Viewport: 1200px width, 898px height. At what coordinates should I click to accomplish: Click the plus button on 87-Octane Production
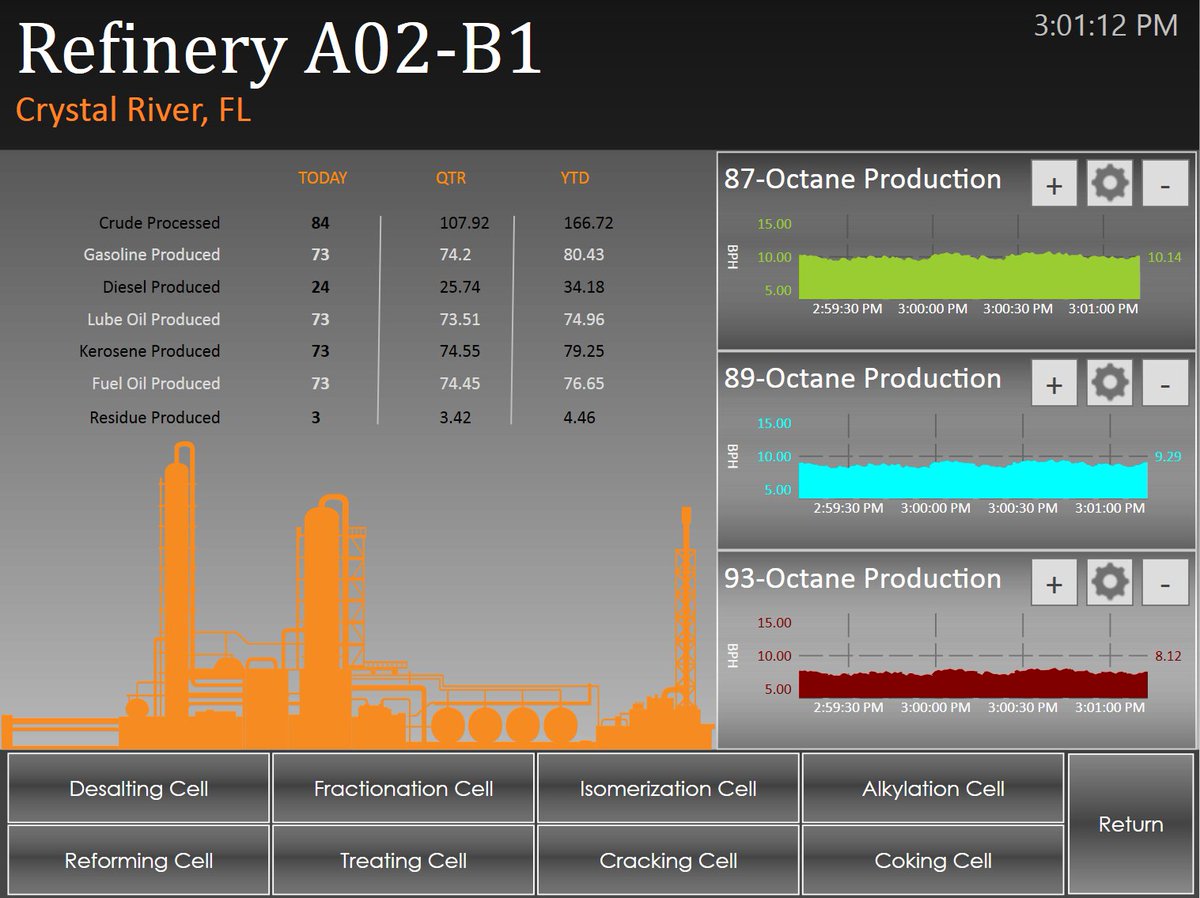(x=1053, y=184)
